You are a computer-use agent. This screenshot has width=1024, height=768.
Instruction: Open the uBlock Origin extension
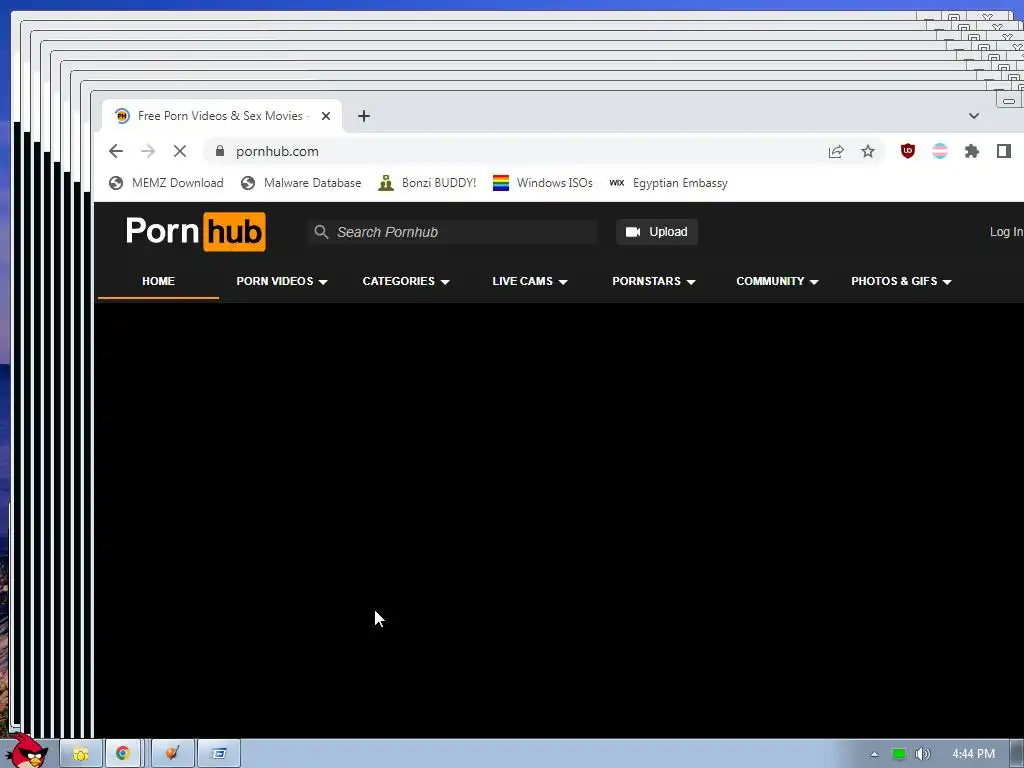908,152
